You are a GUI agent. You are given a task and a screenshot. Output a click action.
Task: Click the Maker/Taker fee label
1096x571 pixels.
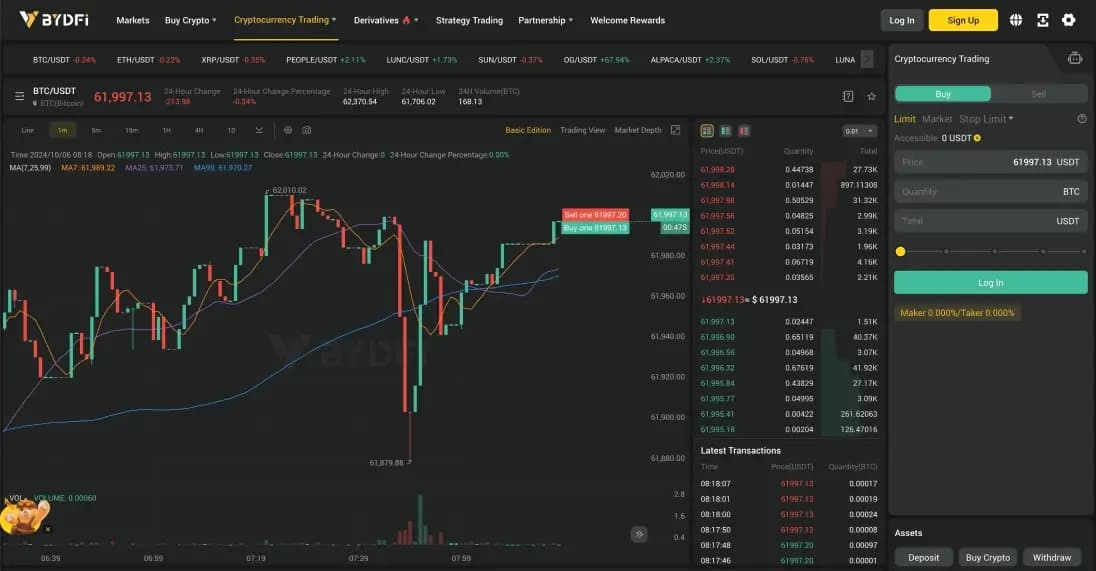point(957,313)
